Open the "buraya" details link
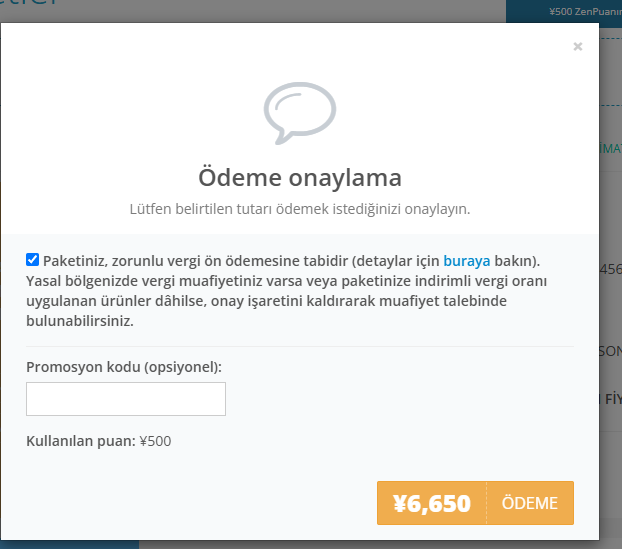622x549 pixels. pyautogui.click(x=466, y=261)
